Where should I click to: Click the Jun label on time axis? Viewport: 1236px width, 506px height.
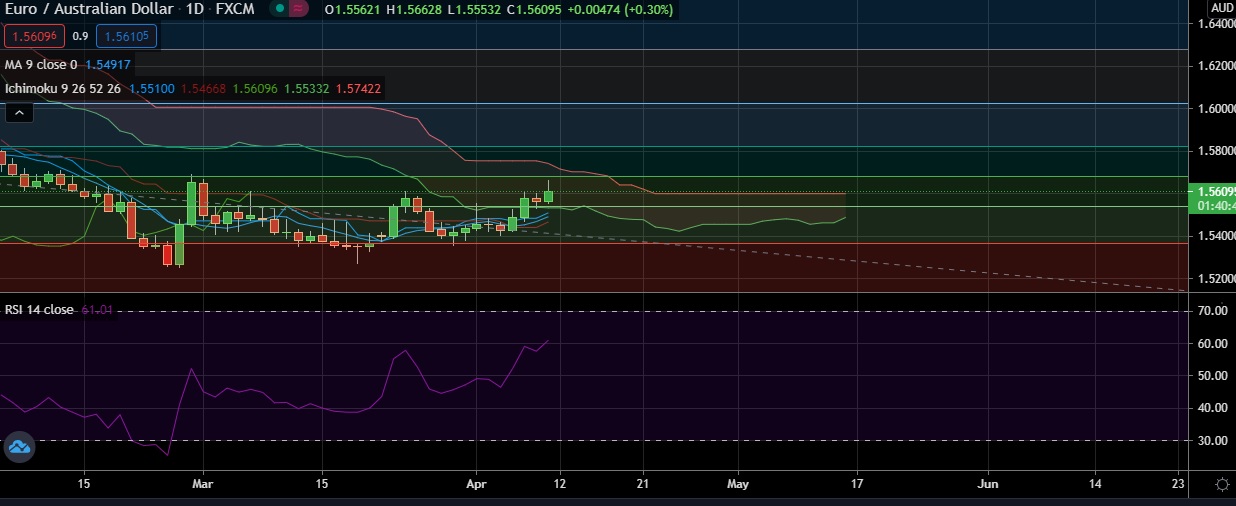tap(988, 483)
